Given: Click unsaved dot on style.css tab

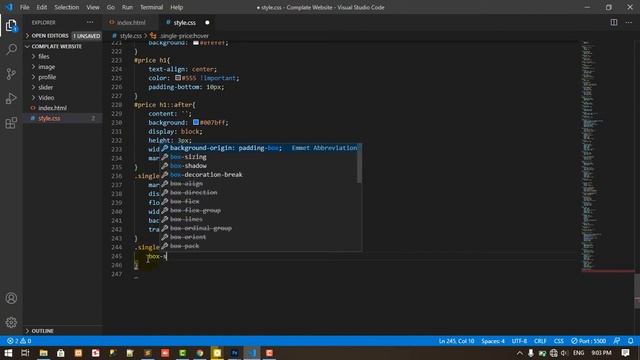Looking at the screenshot, I should pyautogui.click(x=207, y=22).
